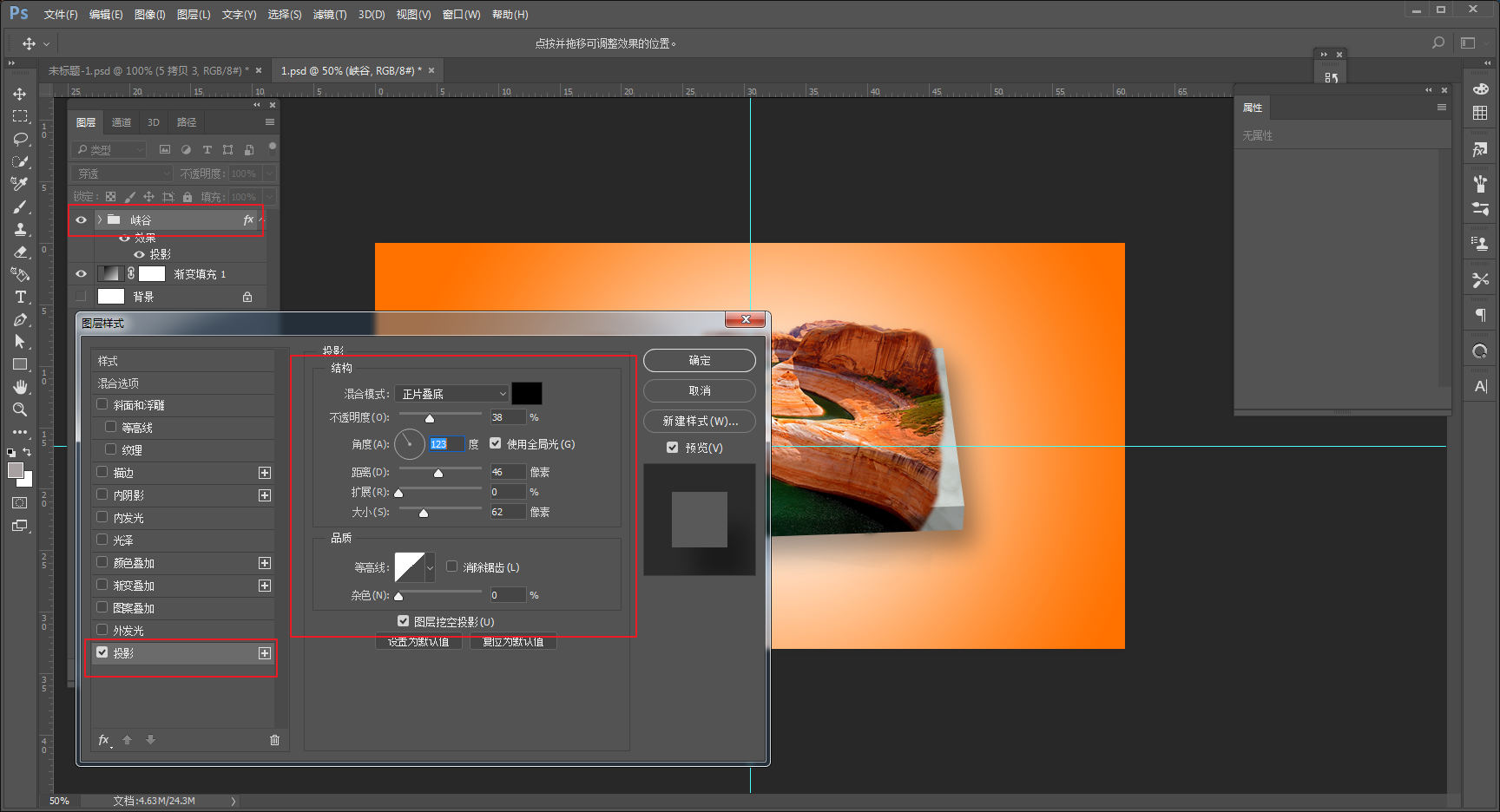Toggle the 预览 checkbox
The height and width of the screenshot is (812, 1500).
point(673,448)
